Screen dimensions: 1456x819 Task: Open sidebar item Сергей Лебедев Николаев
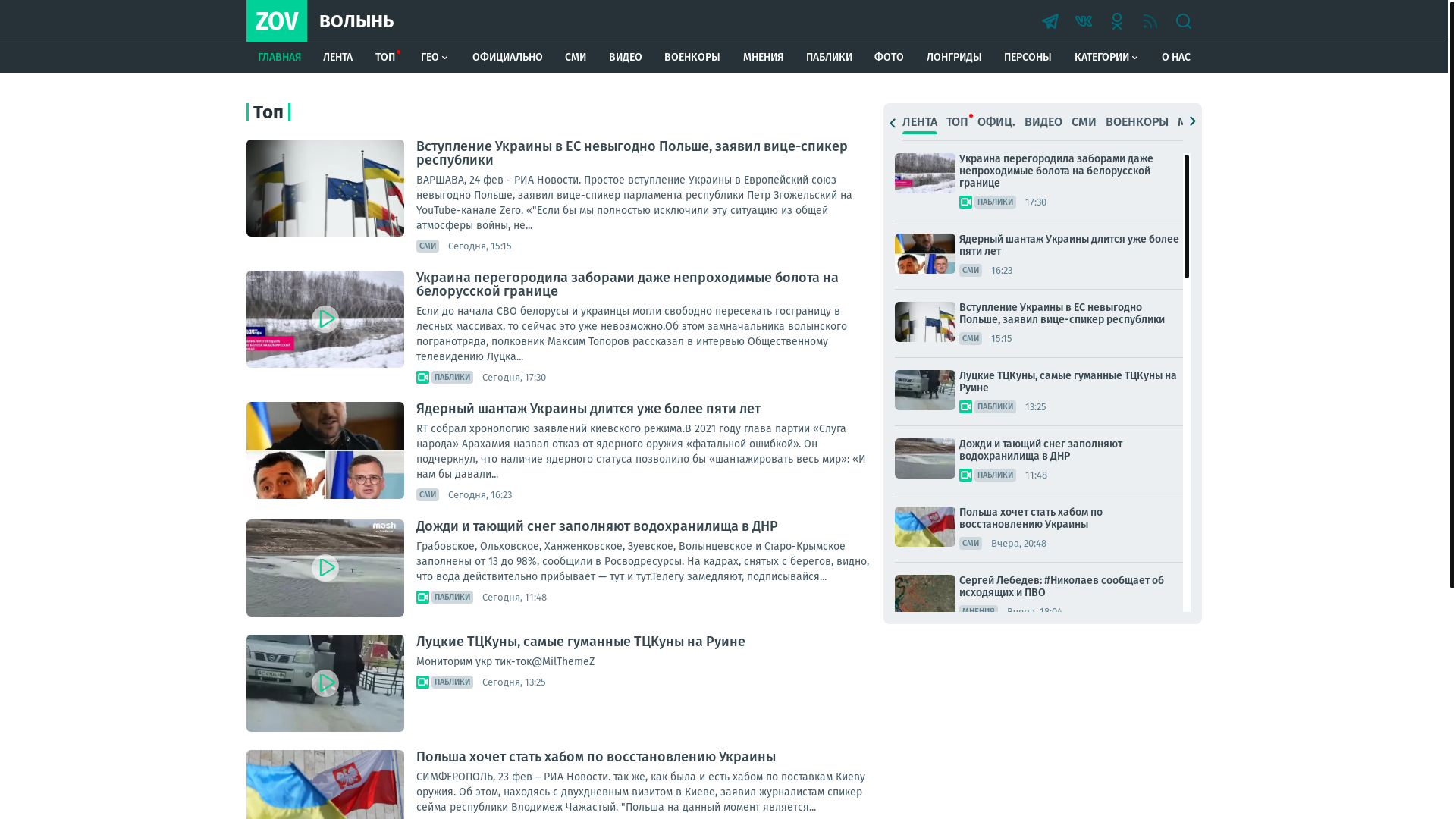click(1062, 586)
